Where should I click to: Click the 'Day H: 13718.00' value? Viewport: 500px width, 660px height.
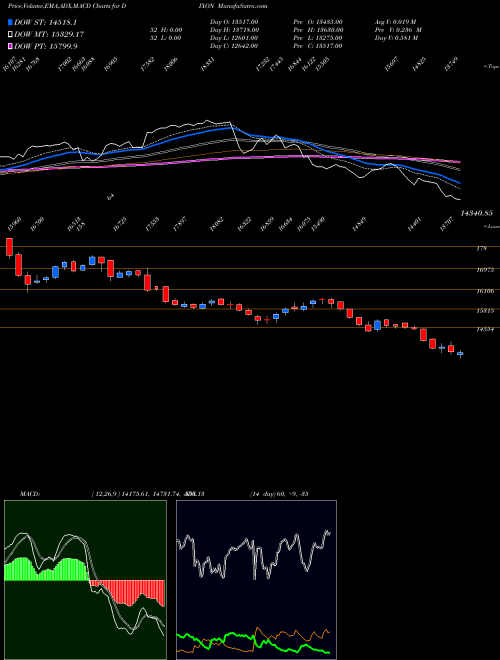(x=234, y=30)
